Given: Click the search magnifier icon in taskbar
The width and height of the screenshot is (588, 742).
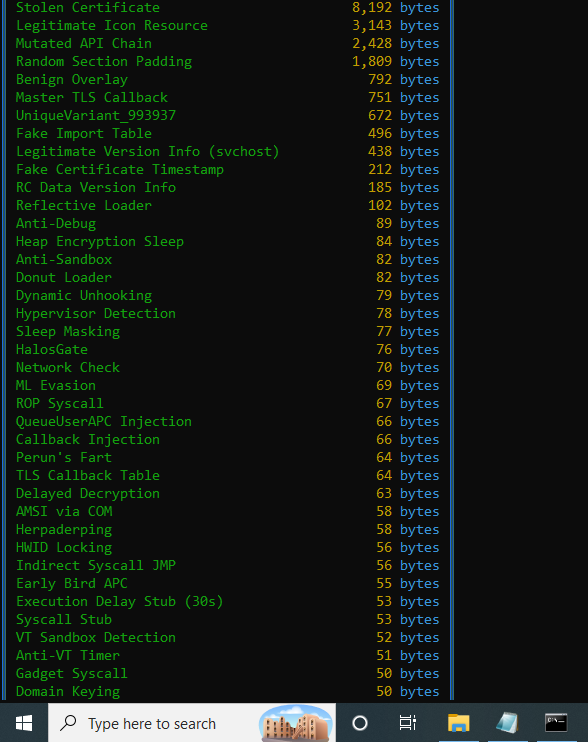Looking at the screenshot, I should [69, 723].
